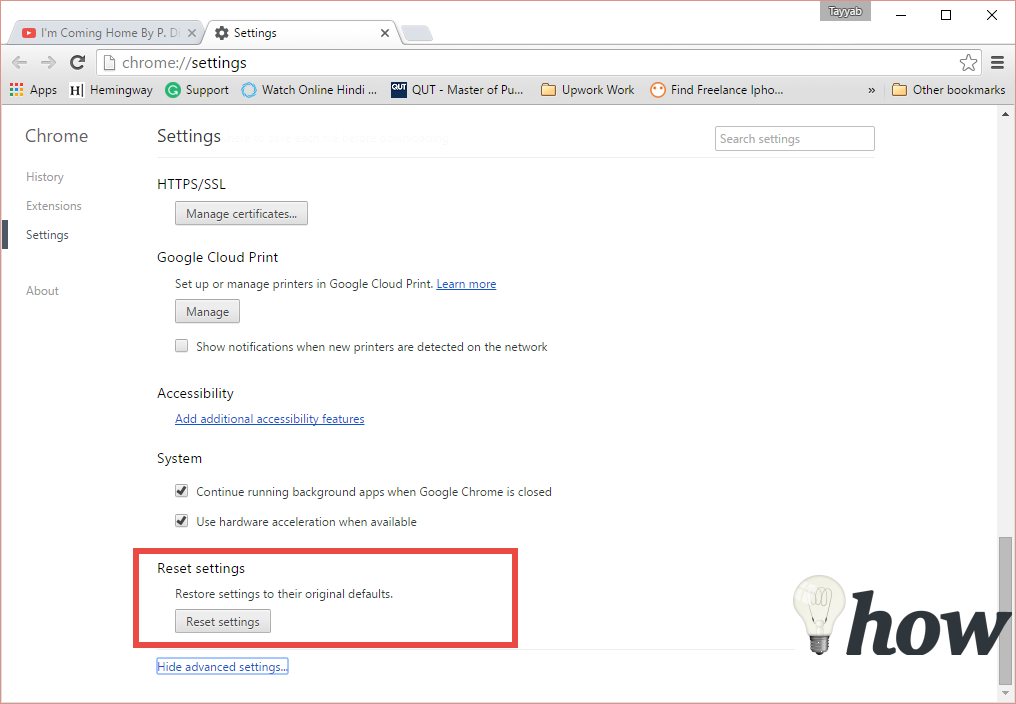Click the browser back arrow
This screenshot has width=1016, height=704.
[20, 62]
